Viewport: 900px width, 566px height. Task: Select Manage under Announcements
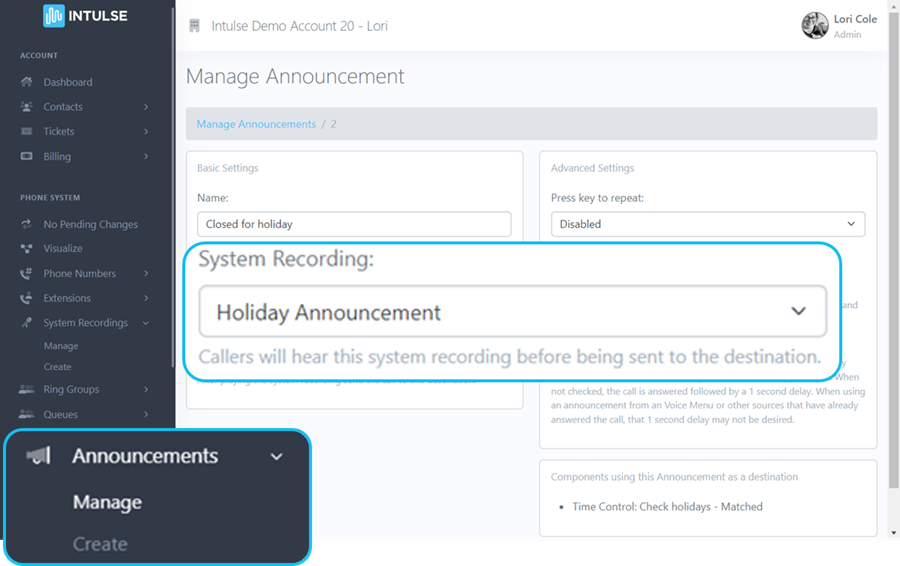tap(107, 502)
